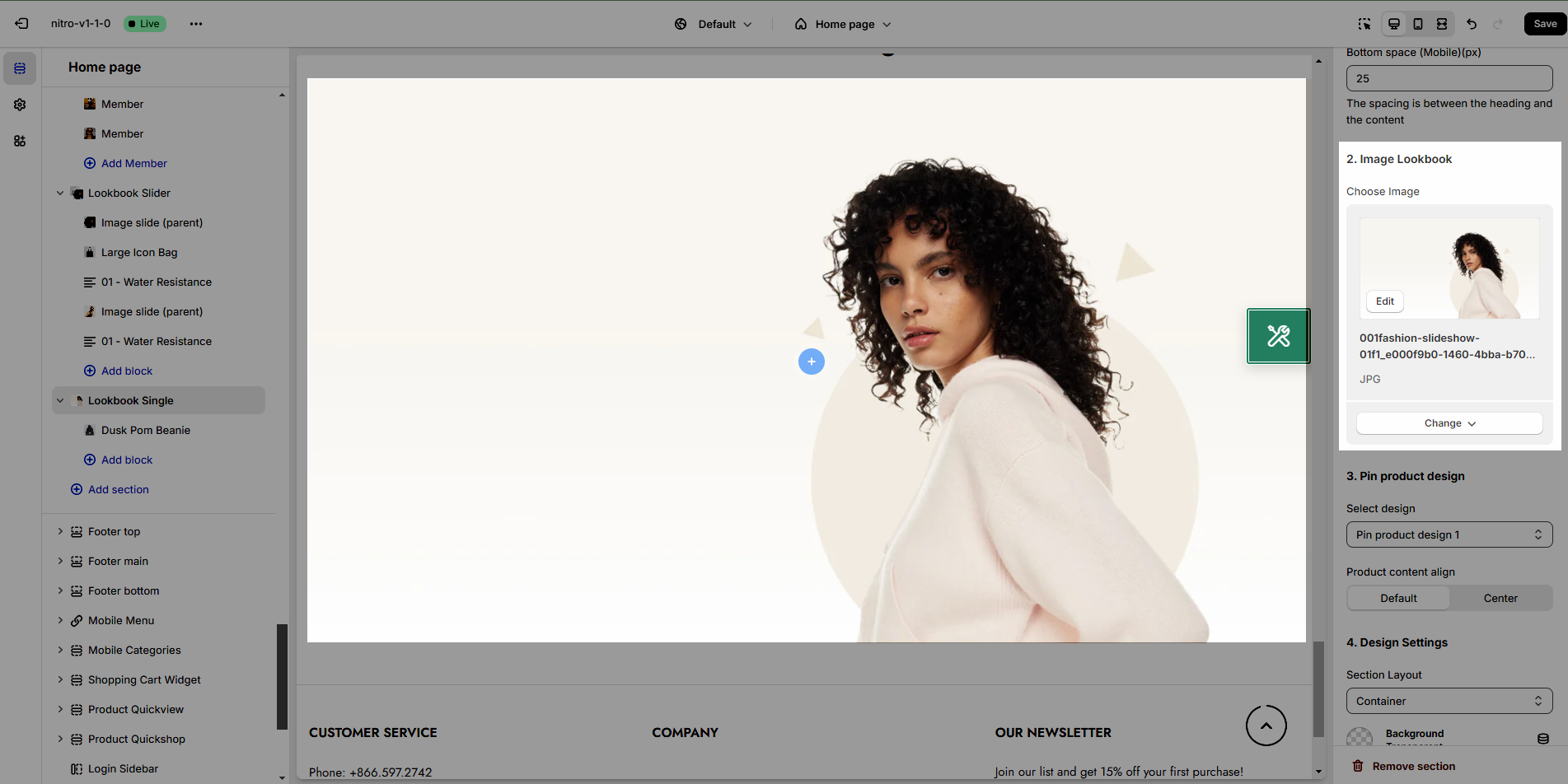The height and width of the screenshot is (784, 1568).
Task: Save the theme changes
Action: pos(1545,24)
